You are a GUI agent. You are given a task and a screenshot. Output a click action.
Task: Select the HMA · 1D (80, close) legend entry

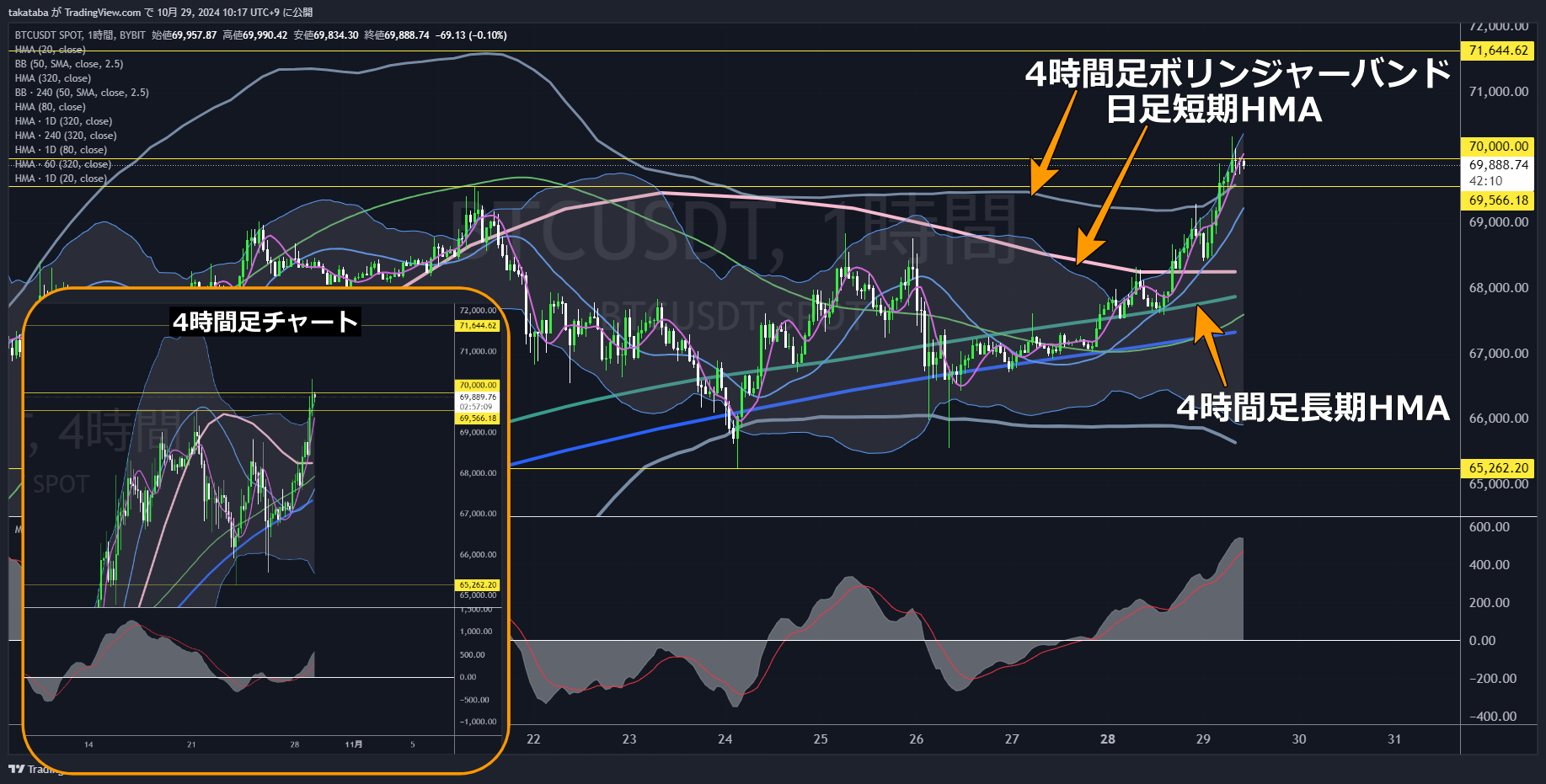pos(61,150)
